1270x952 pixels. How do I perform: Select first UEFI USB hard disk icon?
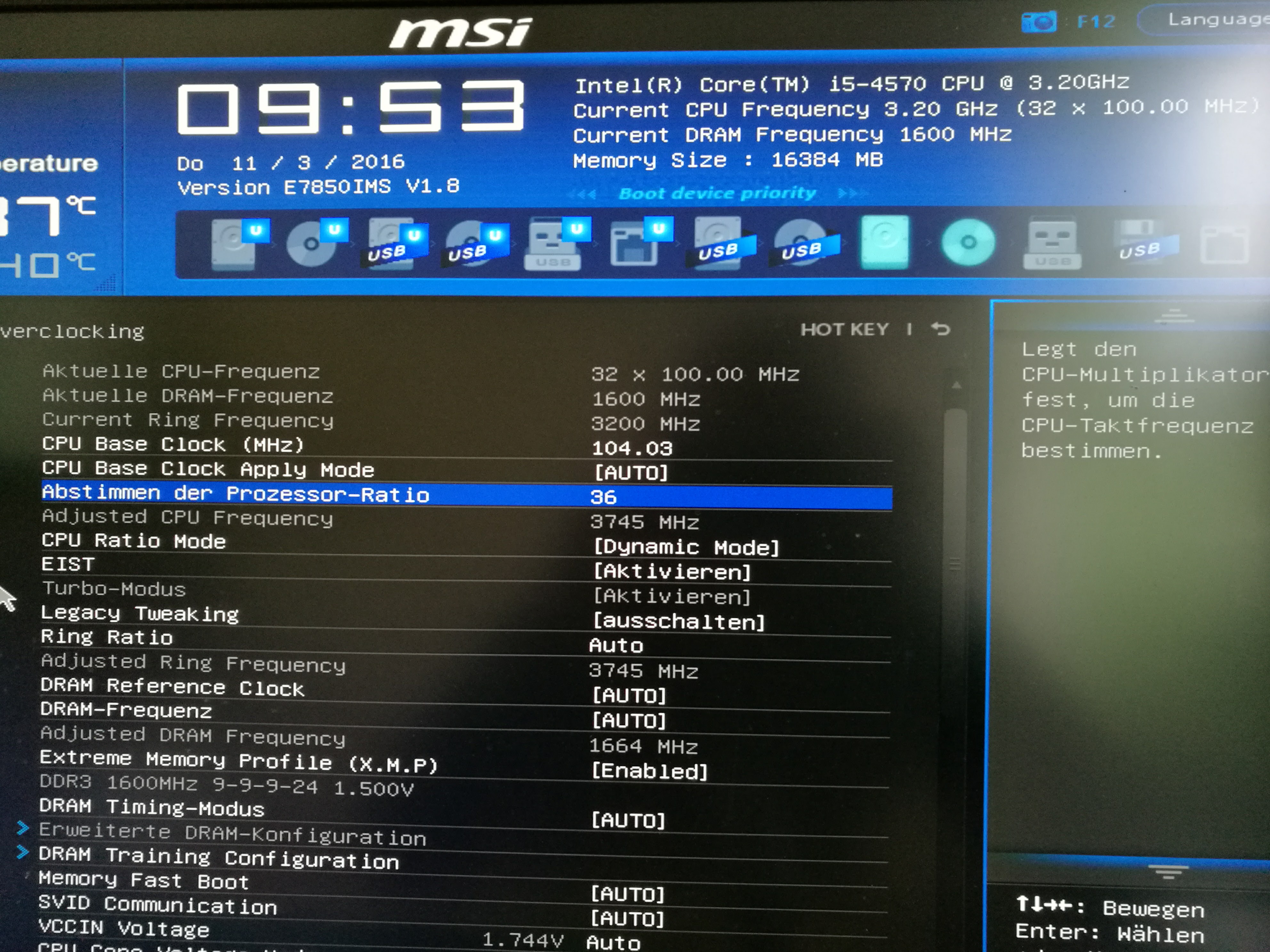pos(393,243)
